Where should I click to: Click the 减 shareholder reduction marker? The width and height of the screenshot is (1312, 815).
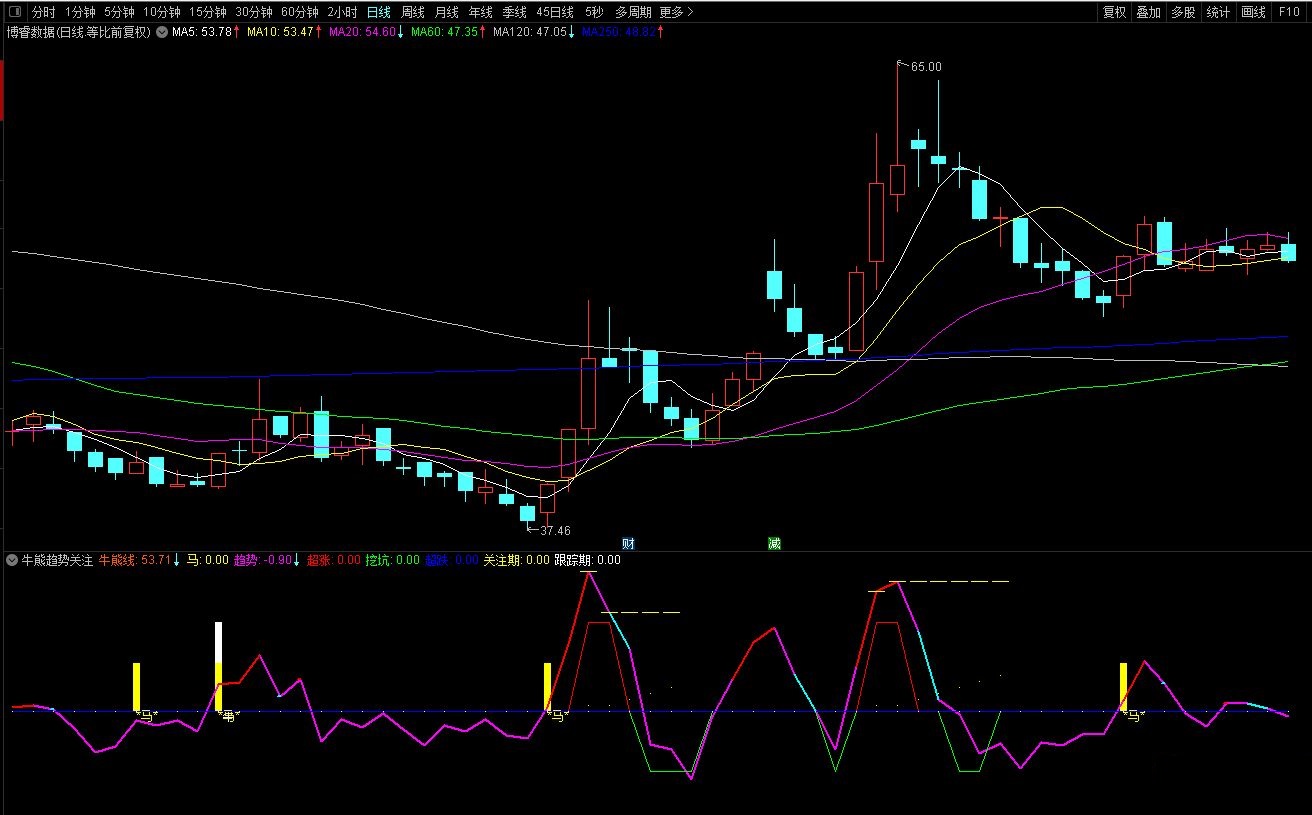click(x=774, y=543)
